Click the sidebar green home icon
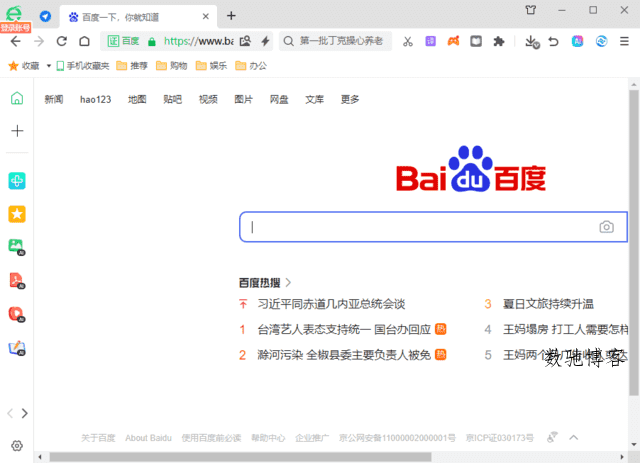This screenshot has width=640, height=463. [x=17, y=98]
